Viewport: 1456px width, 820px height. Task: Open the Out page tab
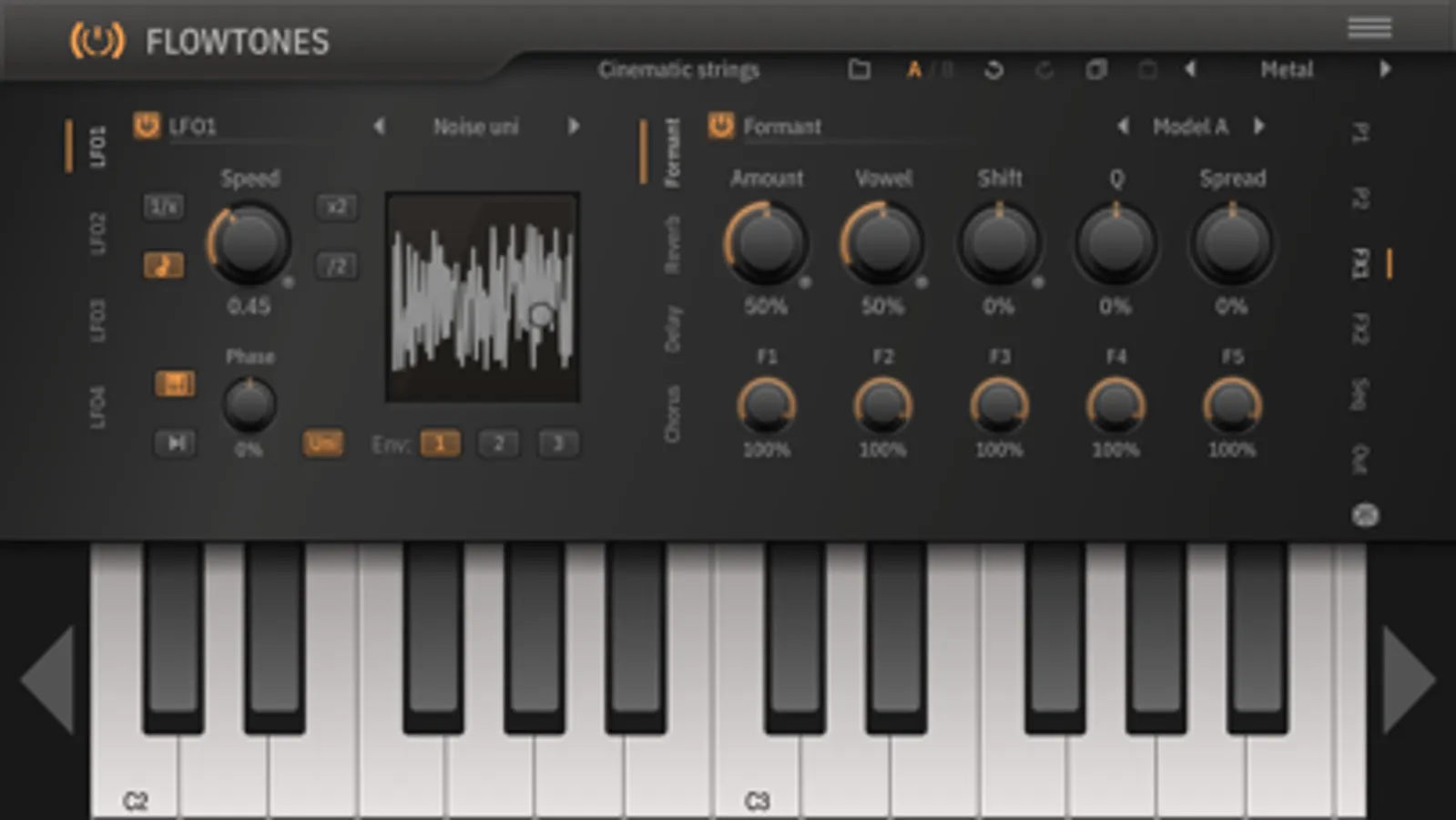point(1359,459)
